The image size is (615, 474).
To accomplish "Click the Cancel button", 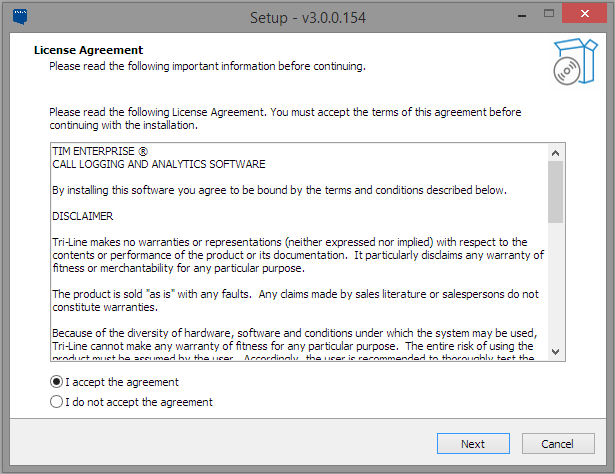I will pyautogui.click(x=558, y=443).
